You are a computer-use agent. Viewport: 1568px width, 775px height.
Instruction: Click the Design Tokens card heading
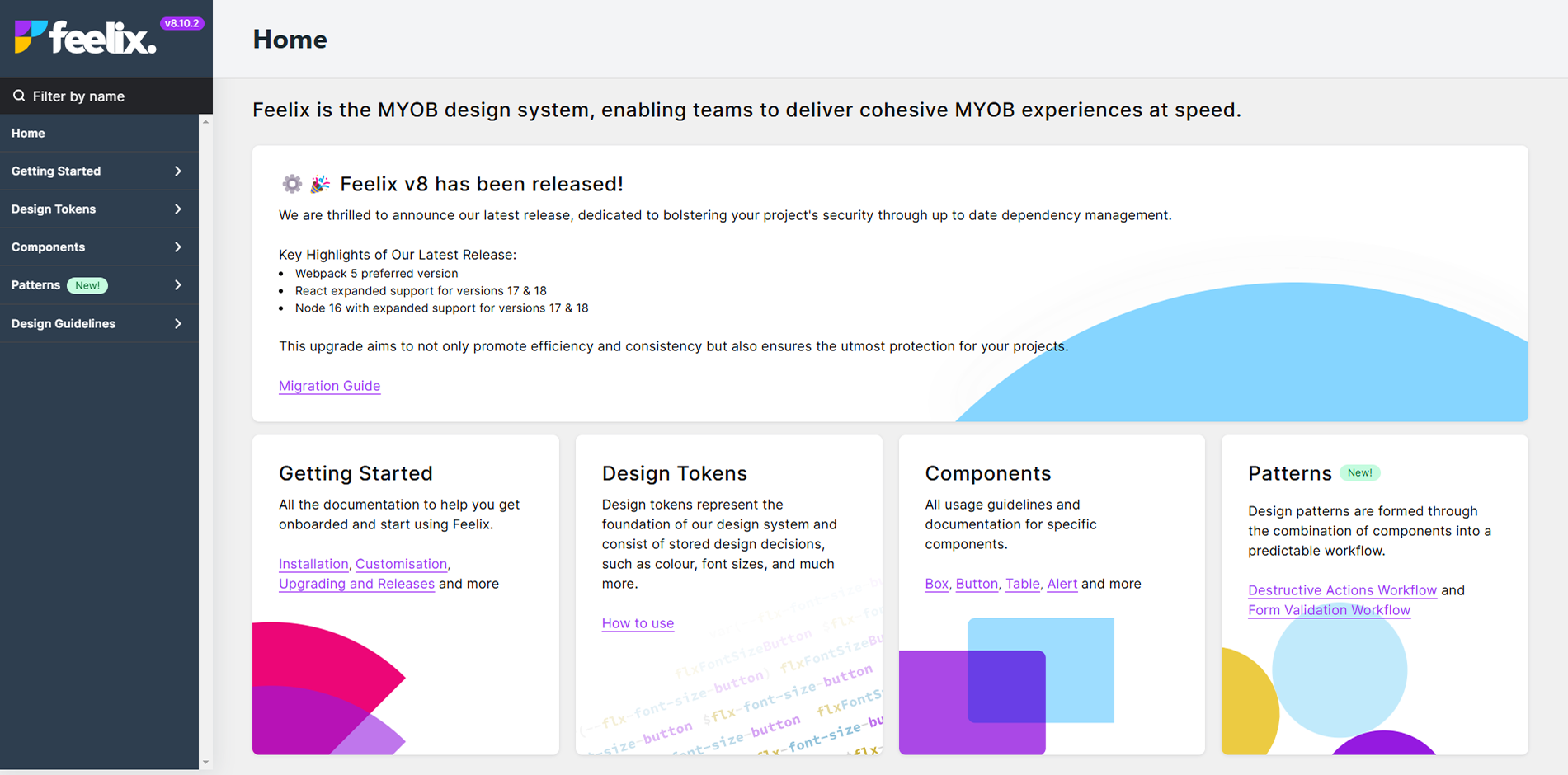(x=675, y=473)
